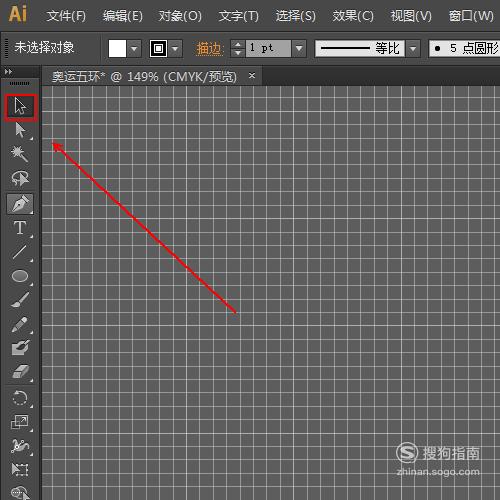Select the Pen tool
Image resolution: width=500 pixels, height=500 pixels.
click(20, 203)
